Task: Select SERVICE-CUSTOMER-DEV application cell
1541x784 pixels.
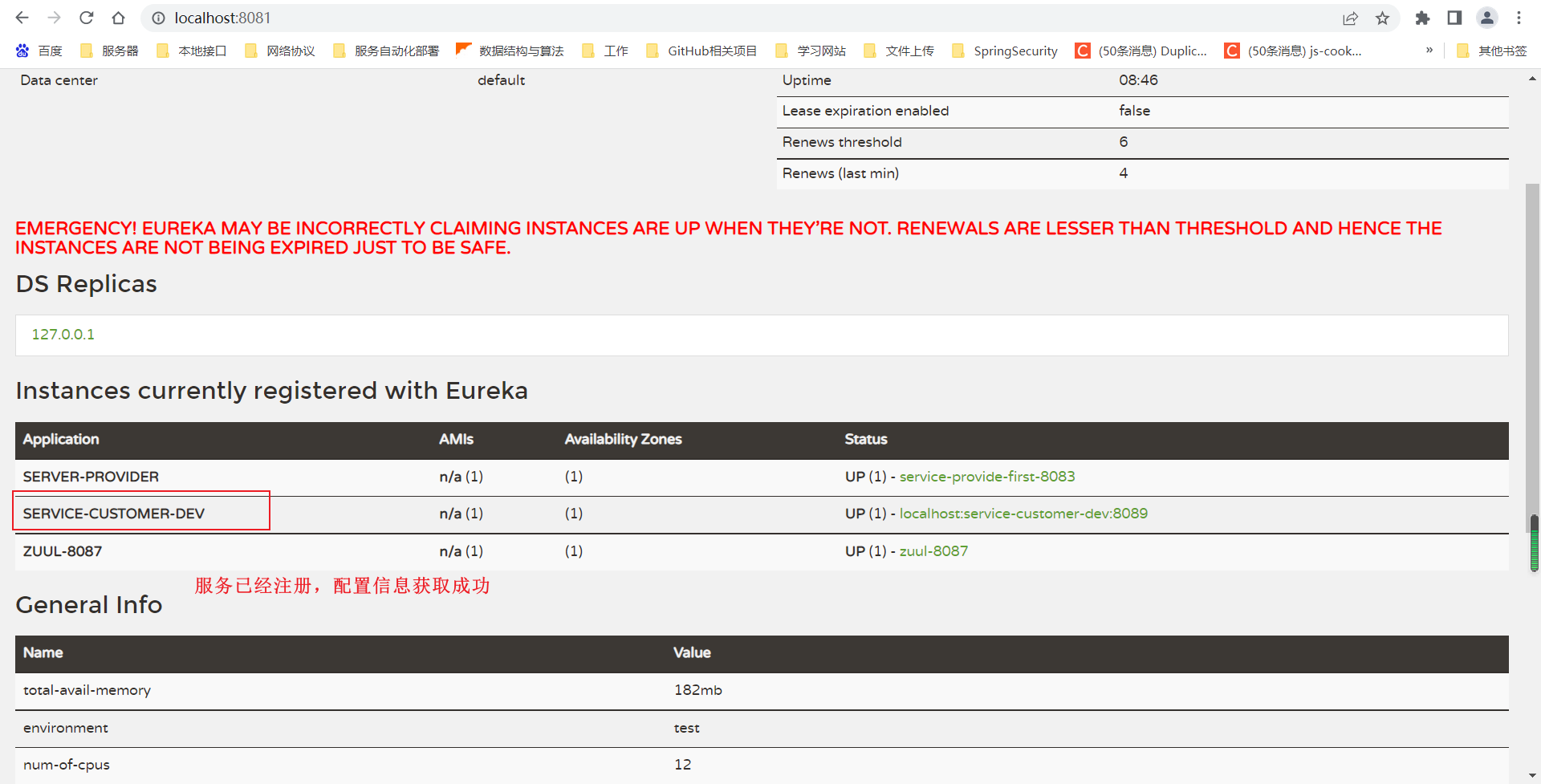Action: pos(114,514)
